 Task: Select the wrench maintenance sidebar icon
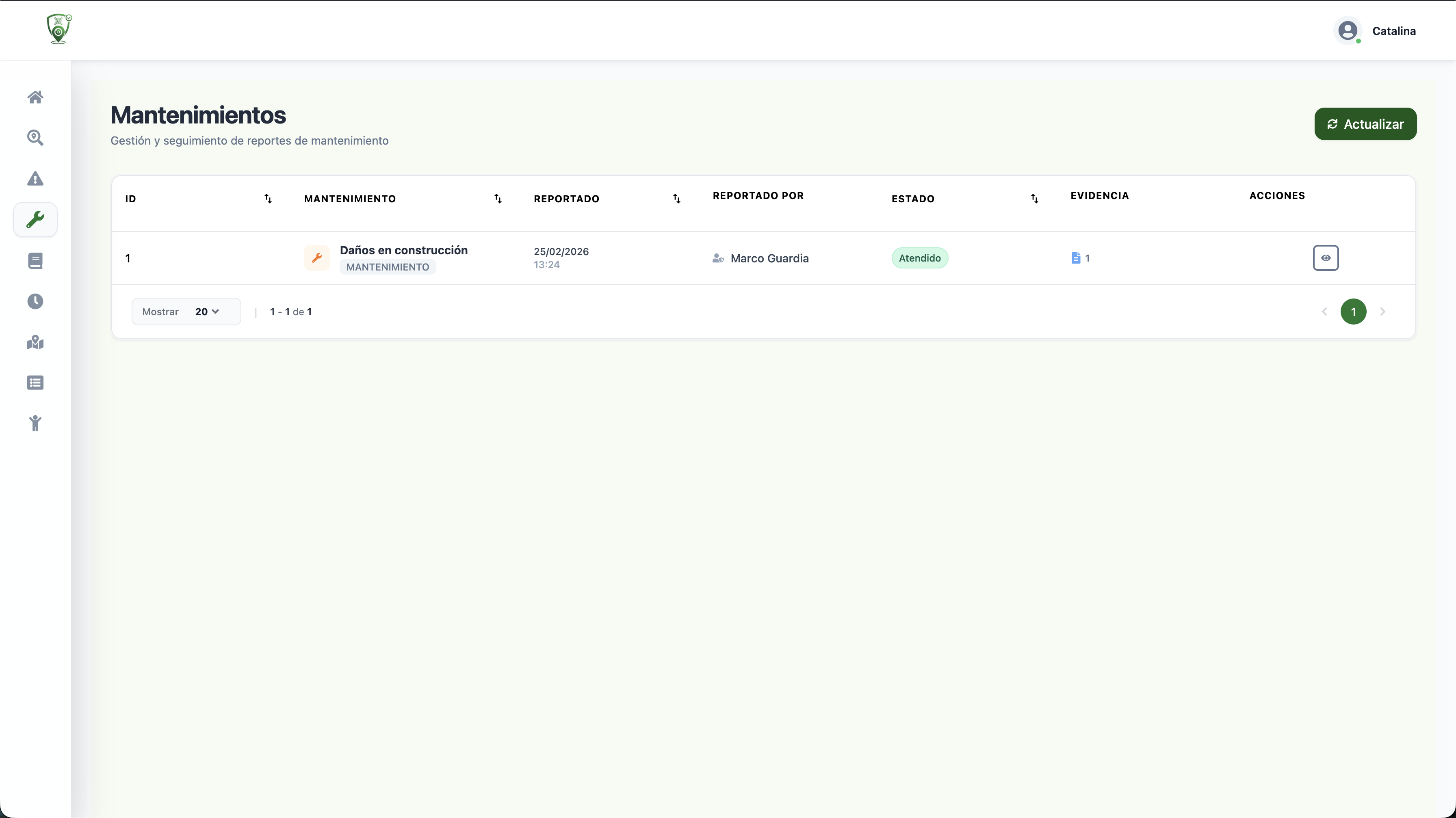click(x=35, y=219)
